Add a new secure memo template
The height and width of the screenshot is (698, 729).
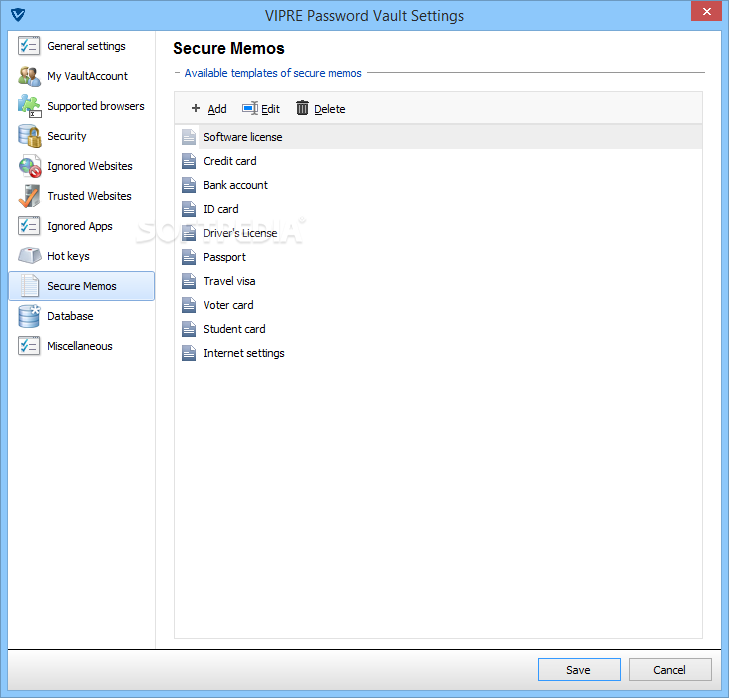tap(209, 109)
